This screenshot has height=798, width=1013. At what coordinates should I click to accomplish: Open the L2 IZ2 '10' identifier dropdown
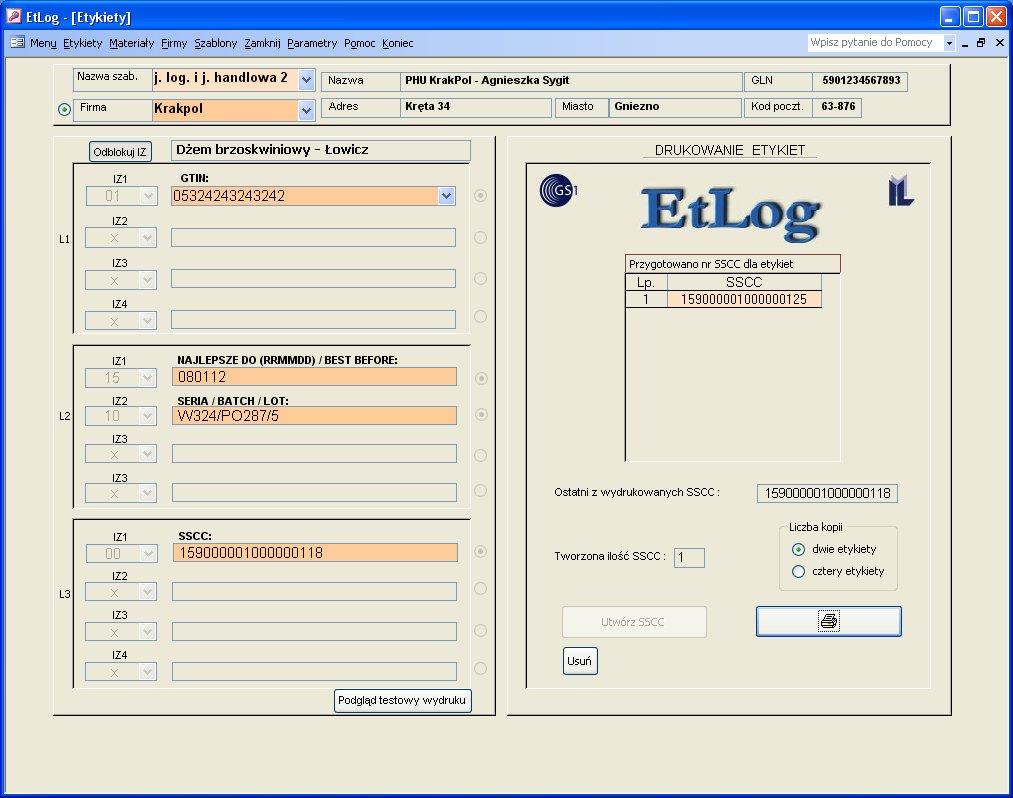coord(148,415)
